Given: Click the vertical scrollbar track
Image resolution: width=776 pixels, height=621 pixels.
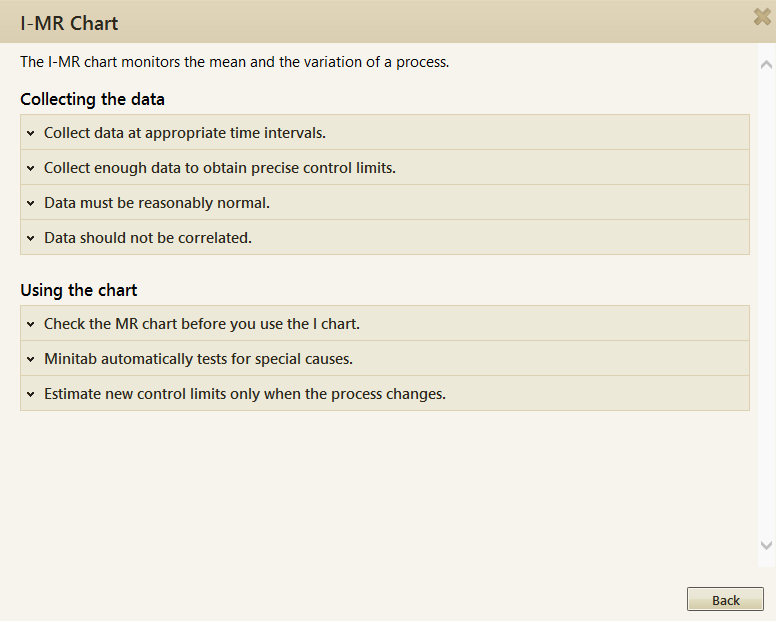Looking at the screenshot, I should coord(767,300).
